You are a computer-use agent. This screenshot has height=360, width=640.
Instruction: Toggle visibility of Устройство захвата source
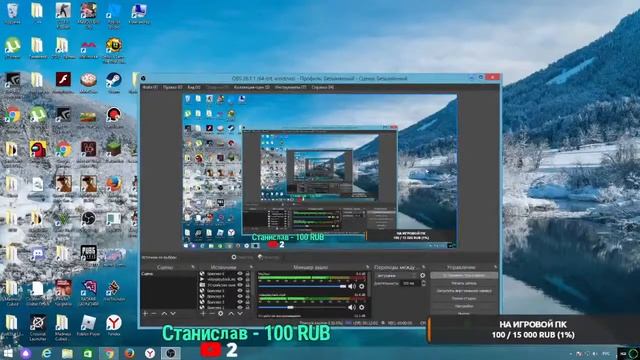pos(240,285)
